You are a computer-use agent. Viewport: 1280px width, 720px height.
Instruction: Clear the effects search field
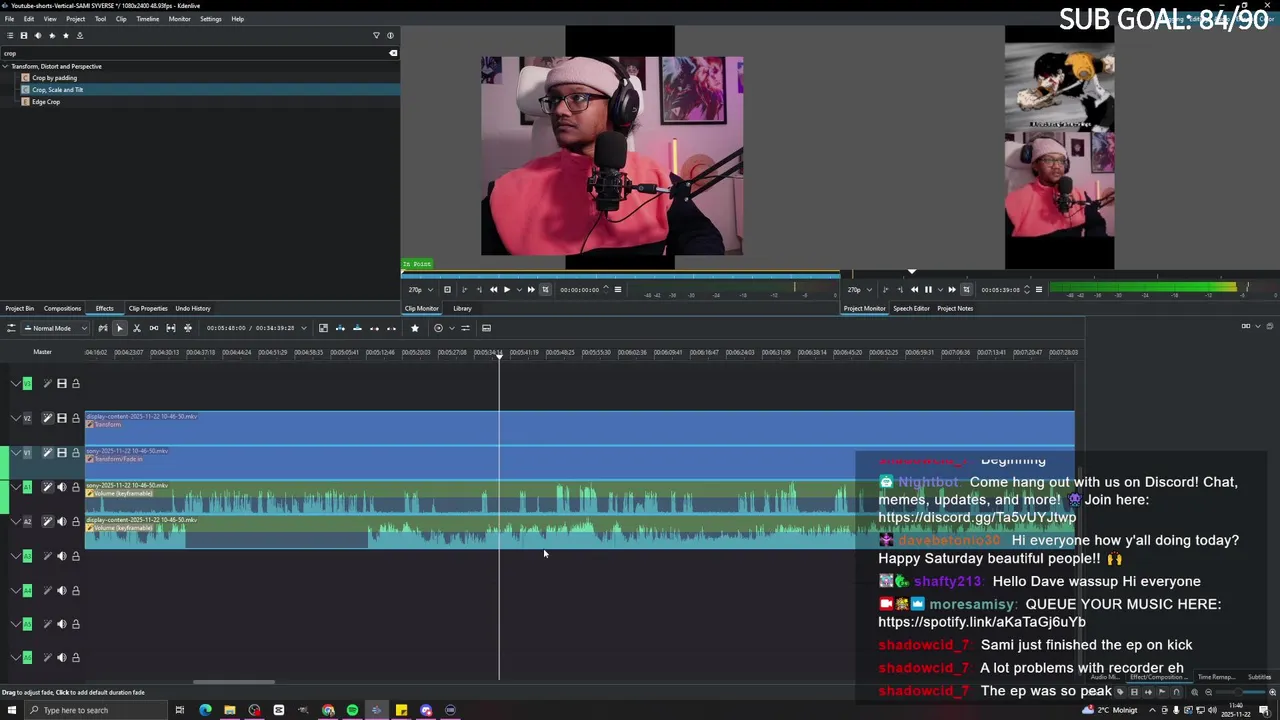tap(393, 53)
